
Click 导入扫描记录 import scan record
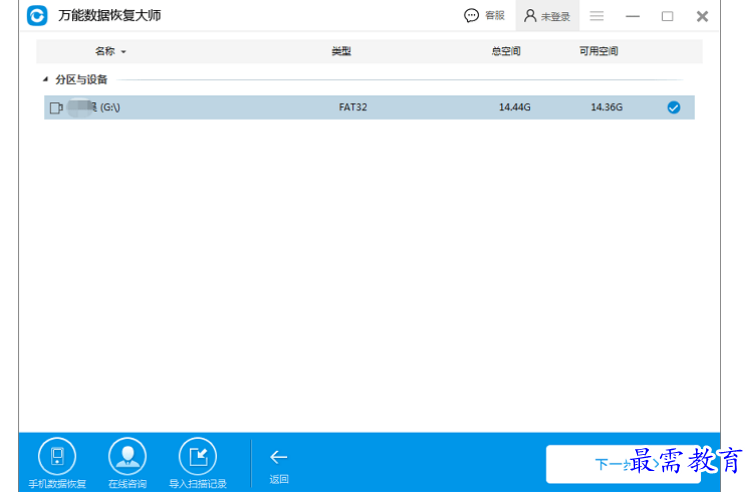(x=197, y=463)
